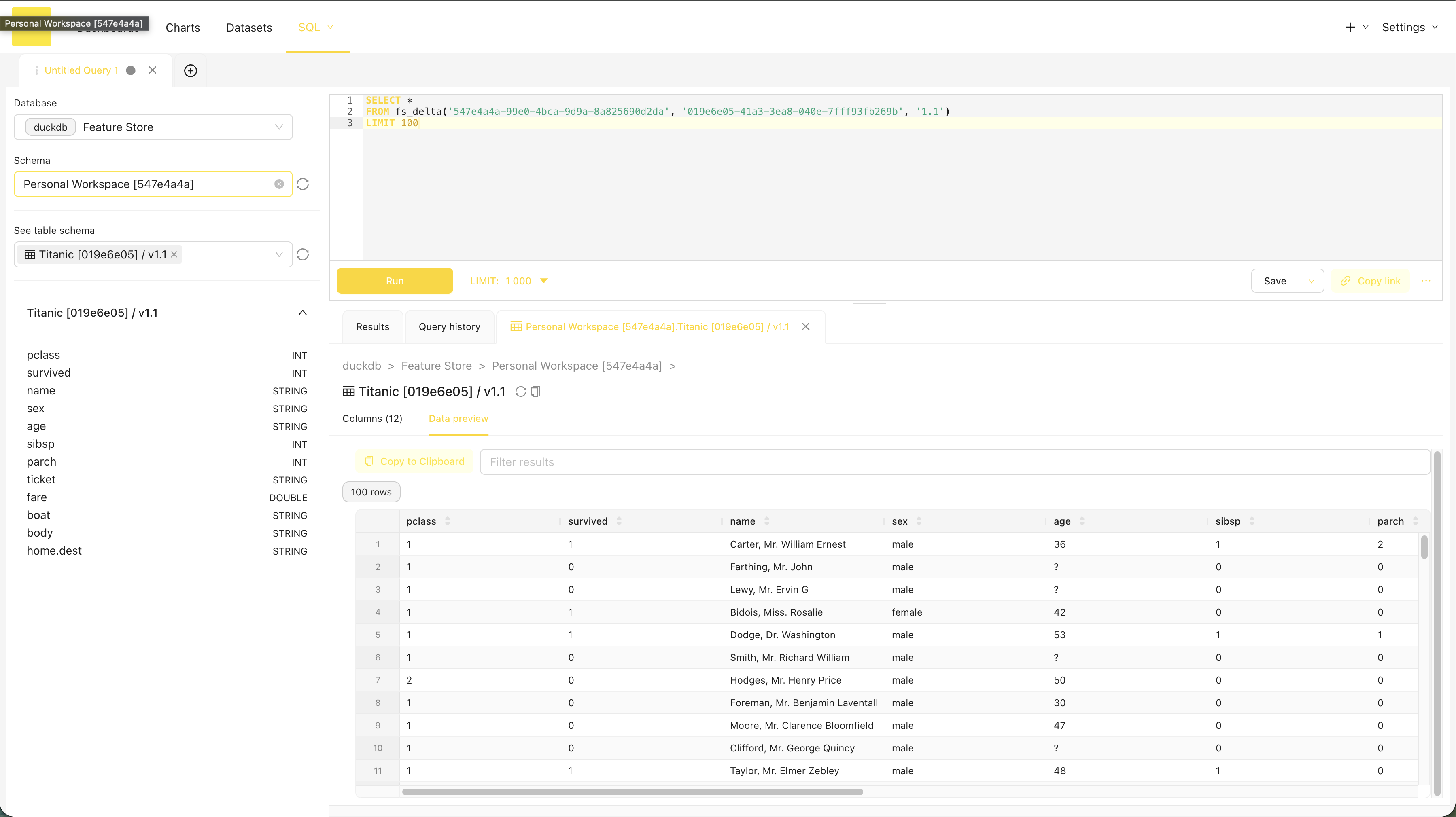Refresh the table schema list
Viewport: 1456px width, 817px height.
click(303, 254)
